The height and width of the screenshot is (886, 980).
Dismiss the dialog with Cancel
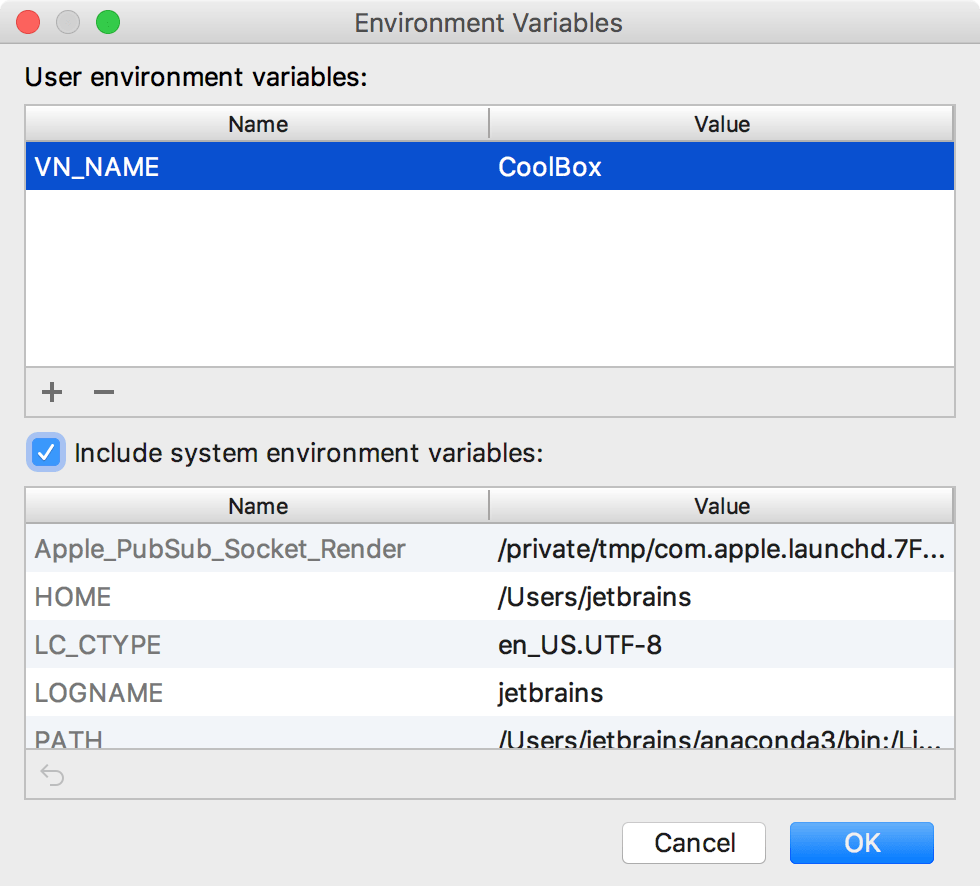click(x=694, y=842)
